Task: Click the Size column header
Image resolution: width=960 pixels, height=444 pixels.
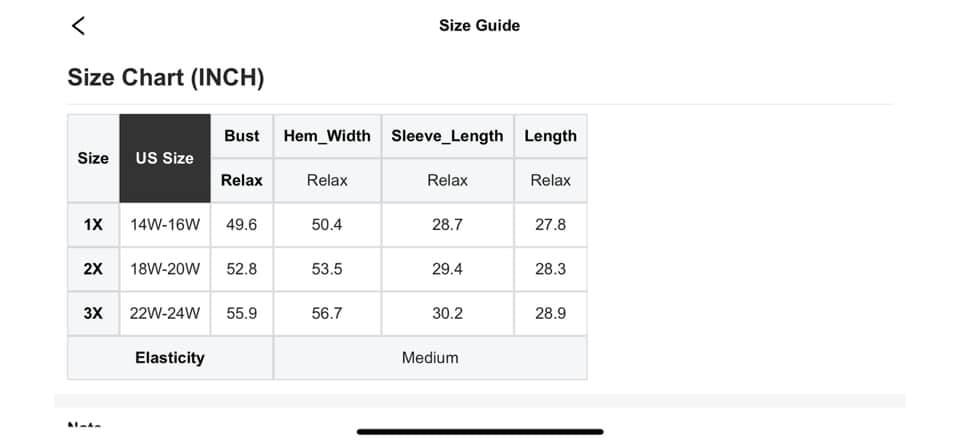Action: [x=93, y=158]
